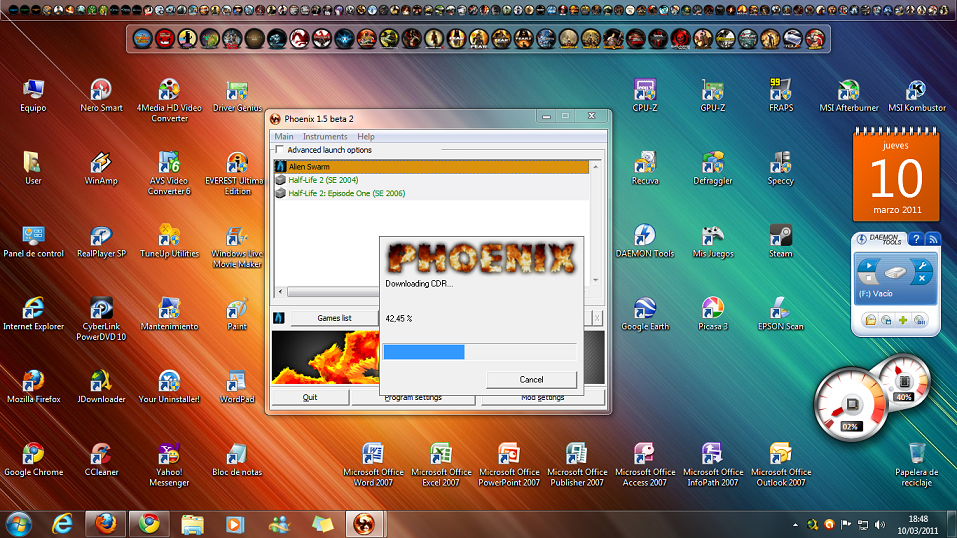Click the DAEMON Tools gadget RSS icon
957x538 pixels.
pos(933,239)
